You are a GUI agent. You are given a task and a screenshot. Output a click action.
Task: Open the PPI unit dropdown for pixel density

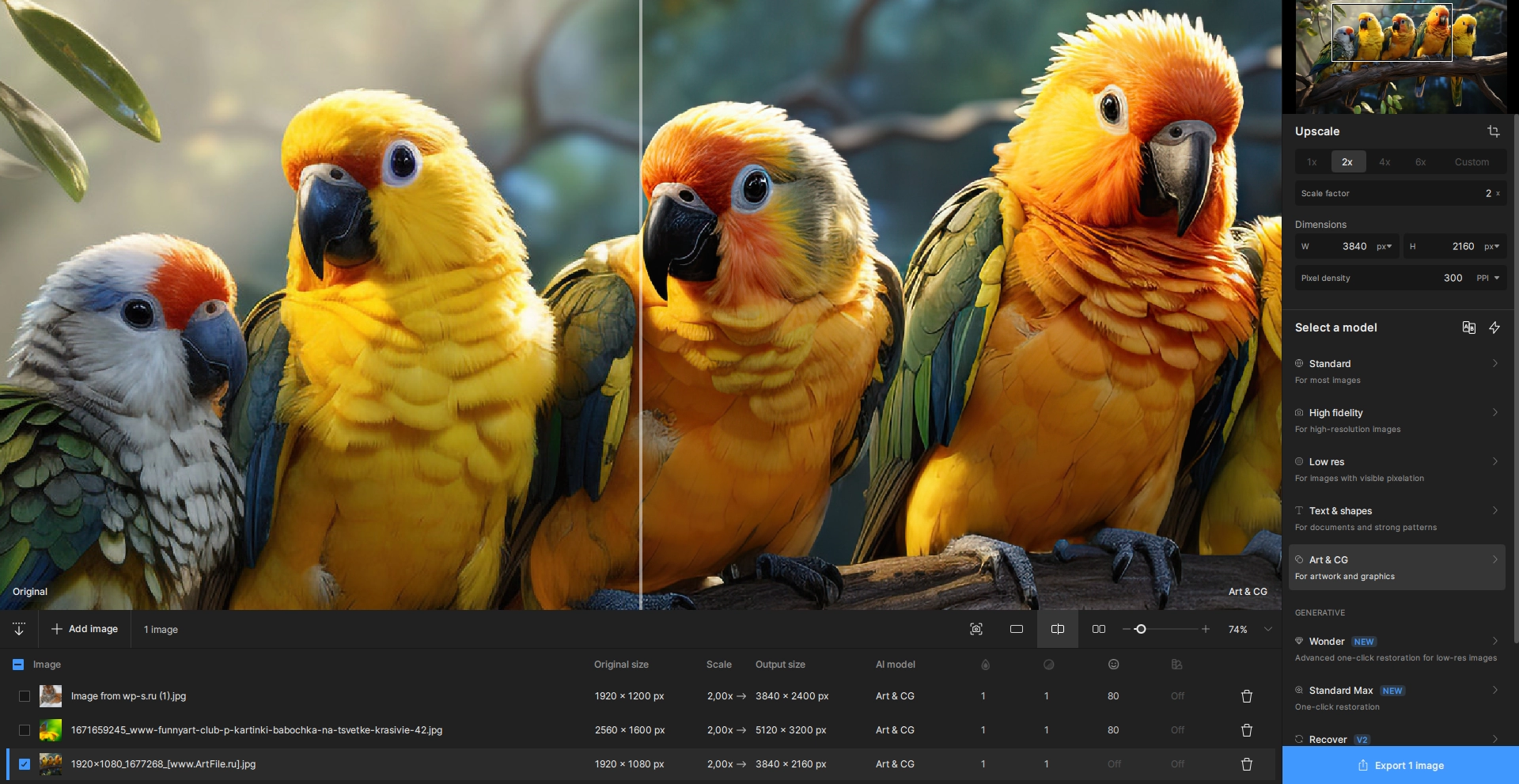1488,278
